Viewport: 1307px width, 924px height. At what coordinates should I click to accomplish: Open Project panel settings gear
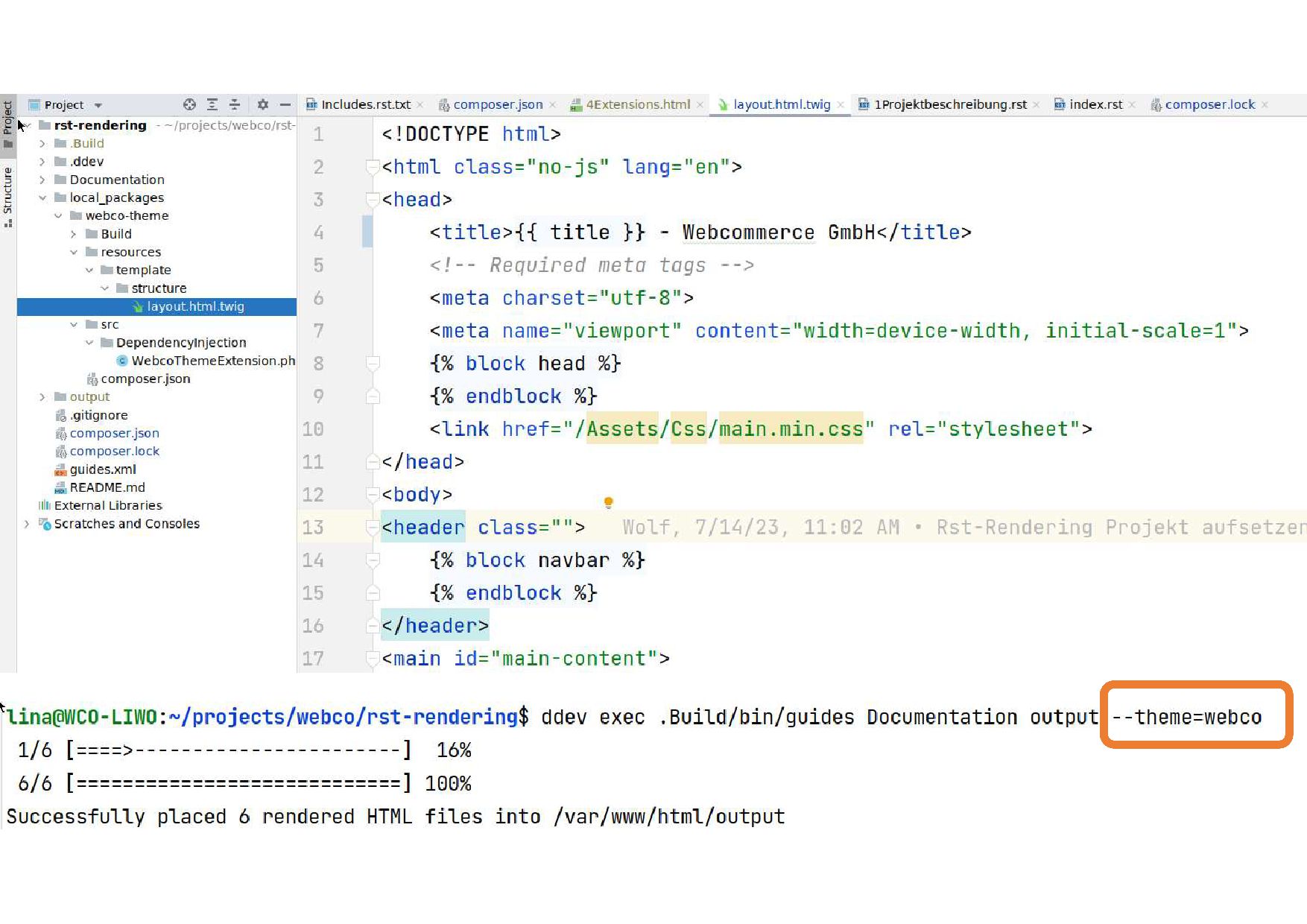pos(262,105)
